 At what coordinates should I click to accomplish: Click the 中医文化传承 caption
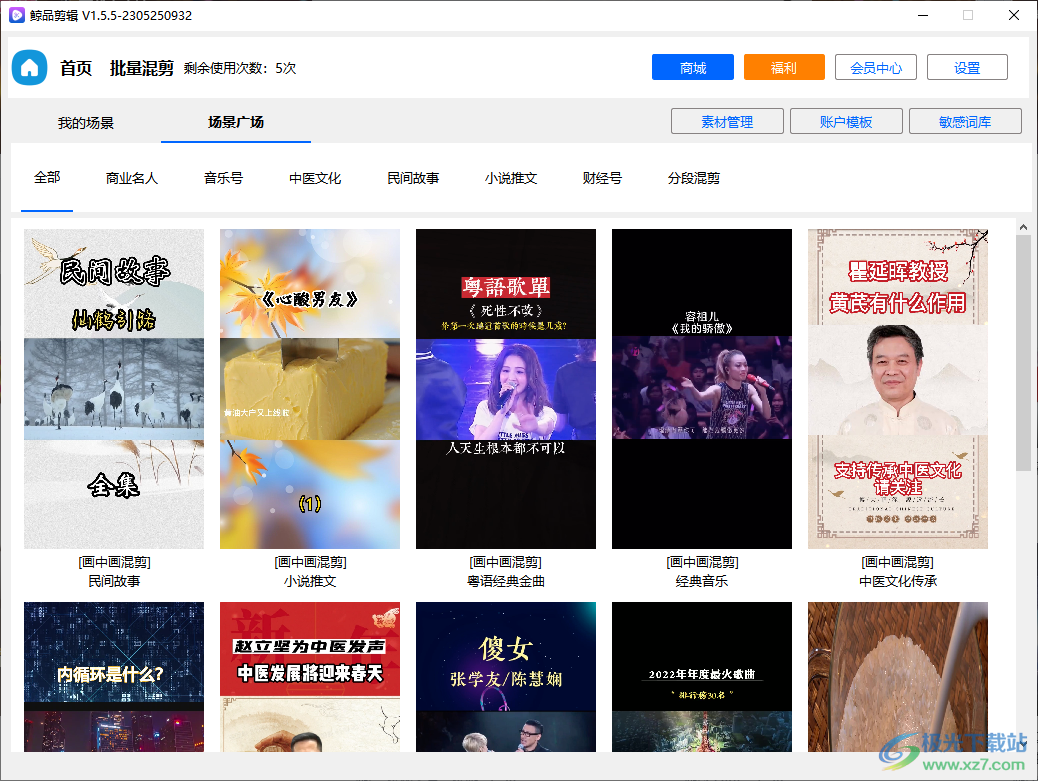[x=898, y=581]
